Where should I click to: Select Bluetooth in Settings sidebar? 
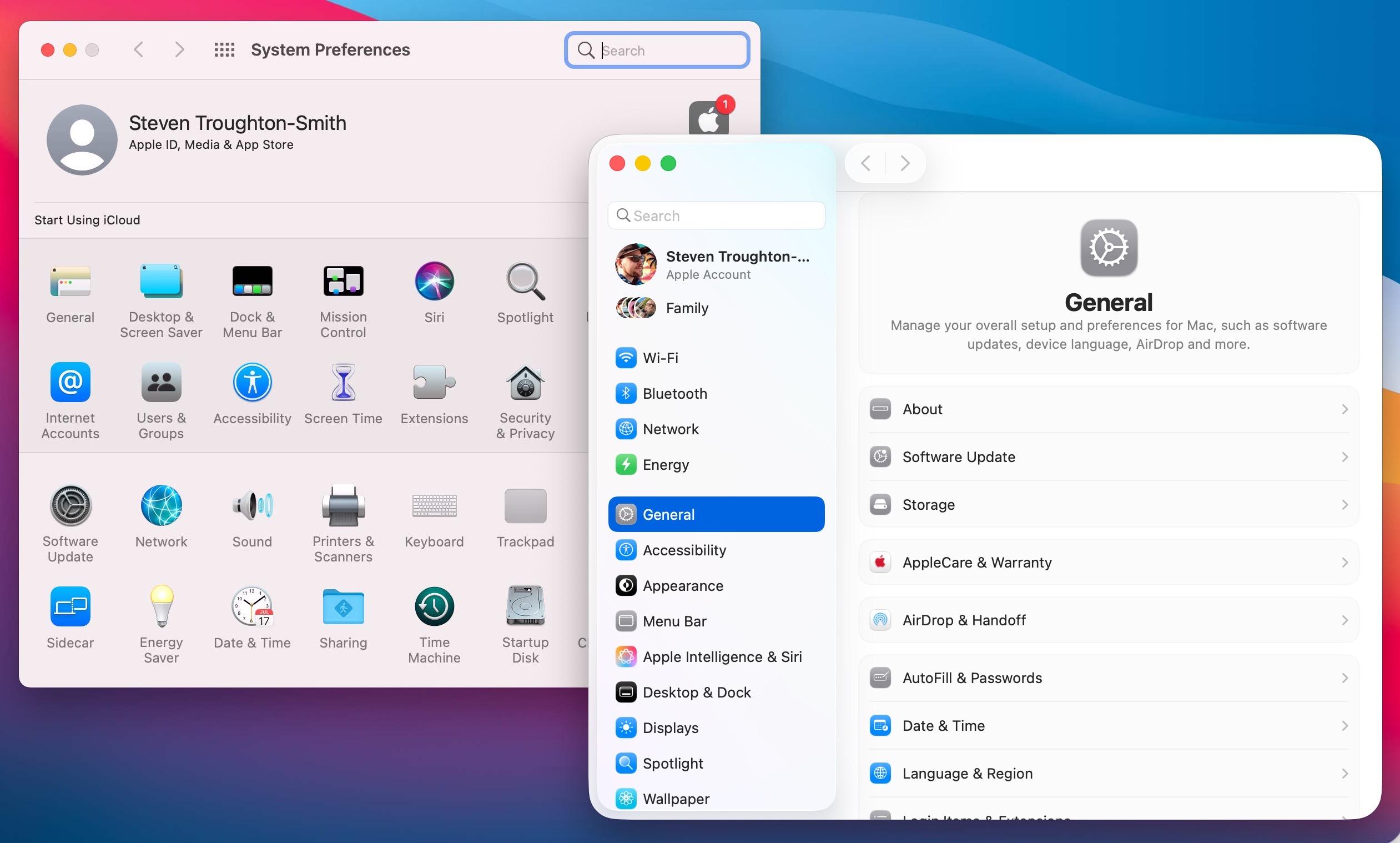click(x=716, y=394)
